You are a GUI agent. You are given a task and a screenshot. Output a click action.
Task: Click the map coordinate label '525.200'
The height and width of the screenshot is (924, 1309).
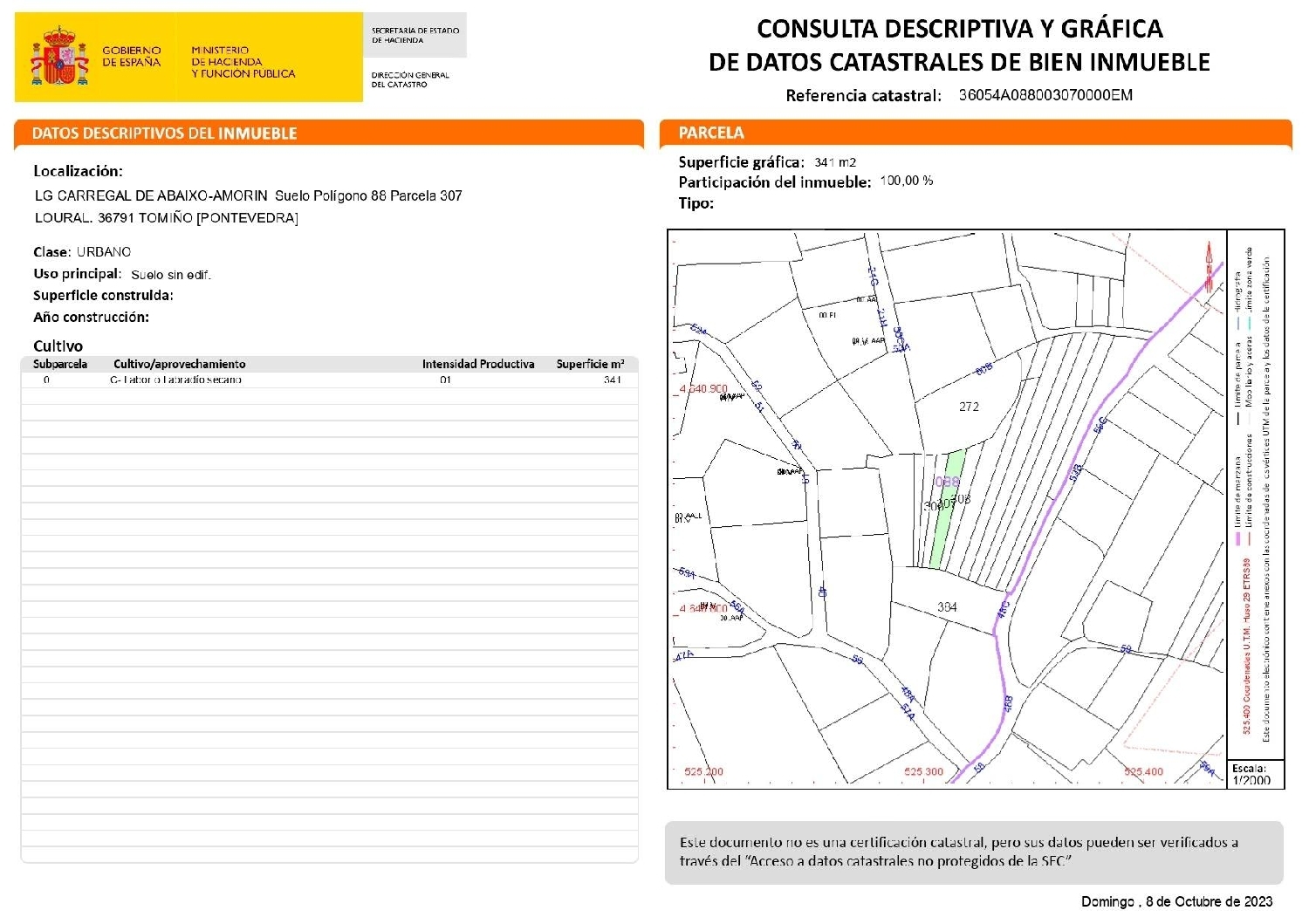[703, 772]
